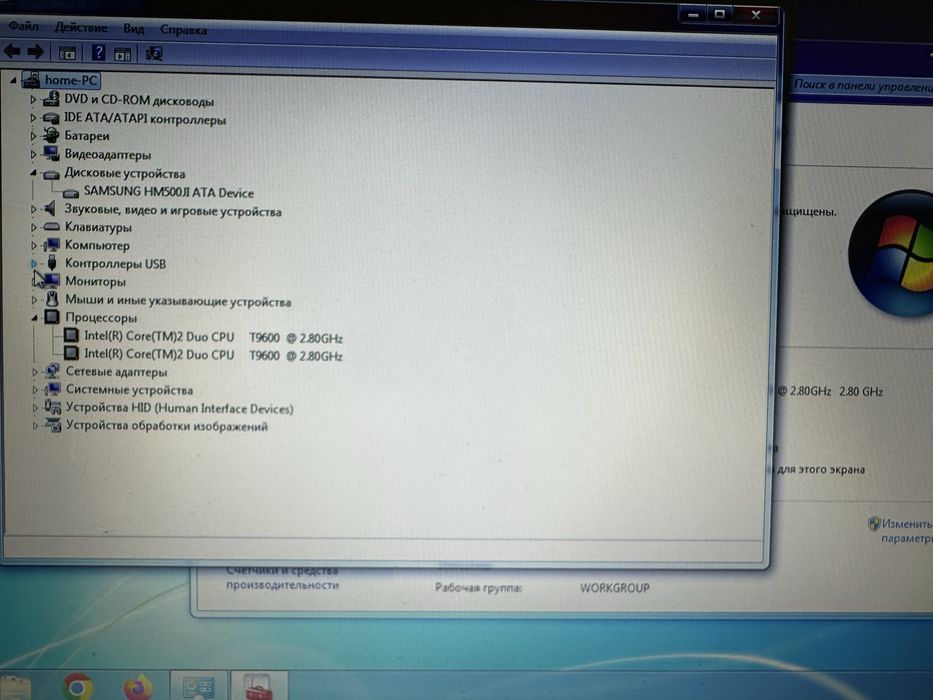
Task: Collapse the home-PC root node
Action: 13,80
